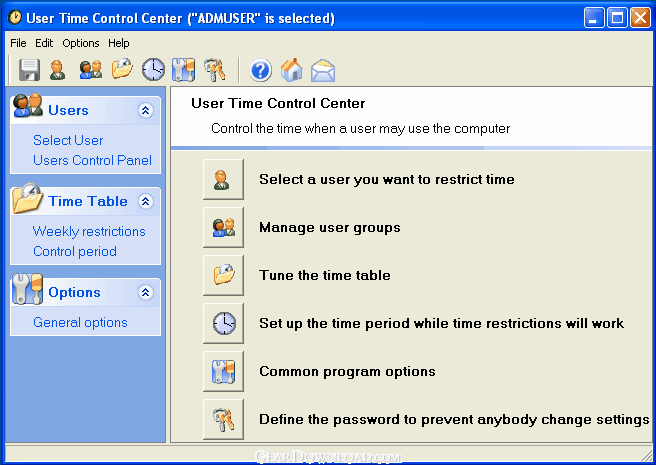
Task: Click the tools options toolbar icon
Action: 183,70
